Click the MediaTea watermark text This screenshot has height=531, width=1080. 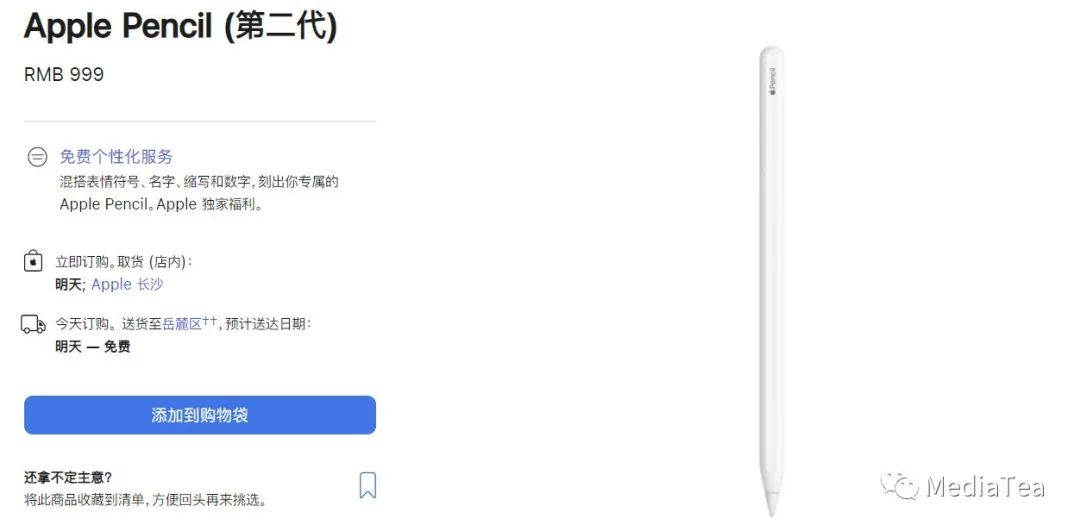coord(985,486)
